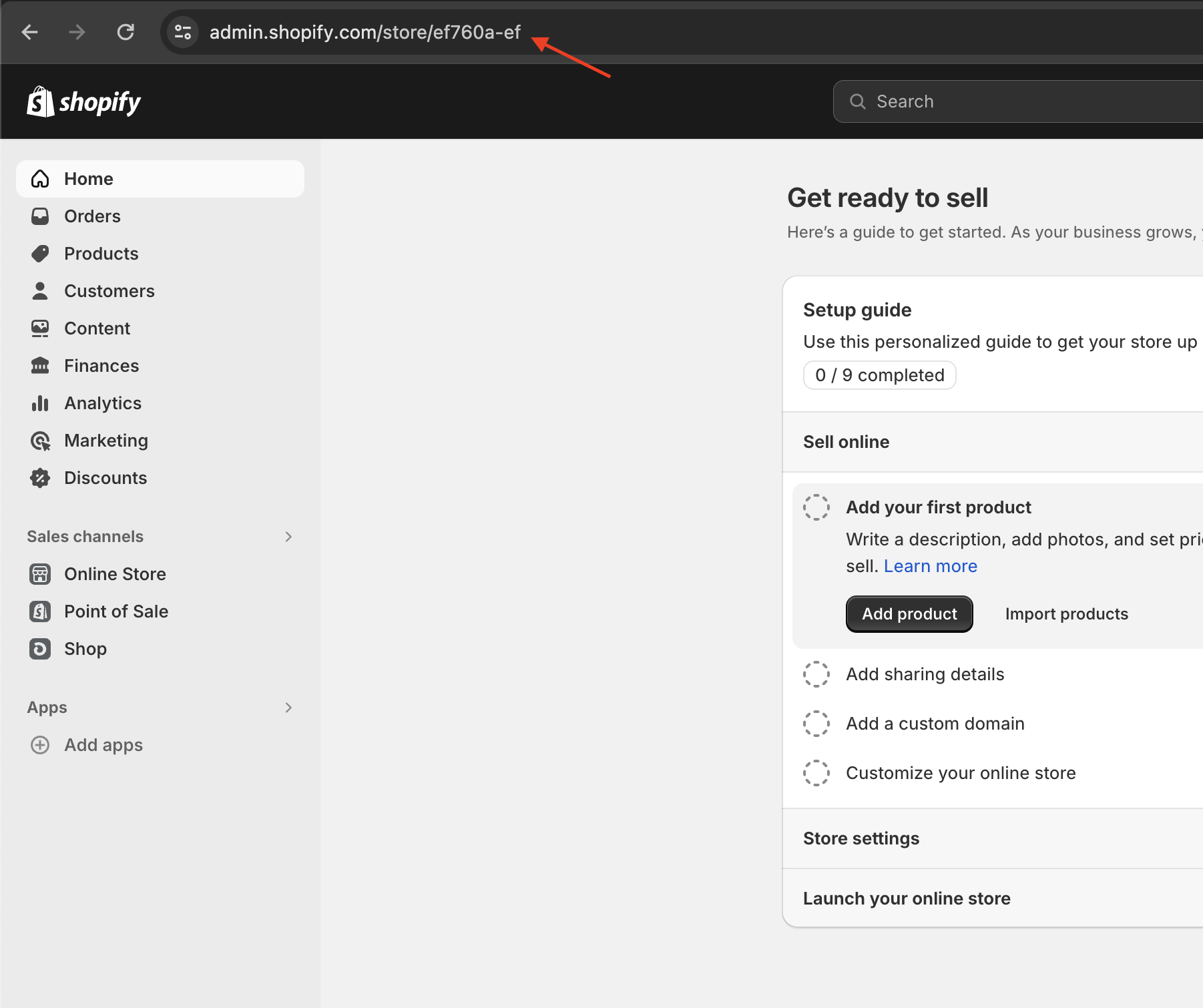Click the Content image icon
Screen dimensions: 1203x1008
coord(40,328)
